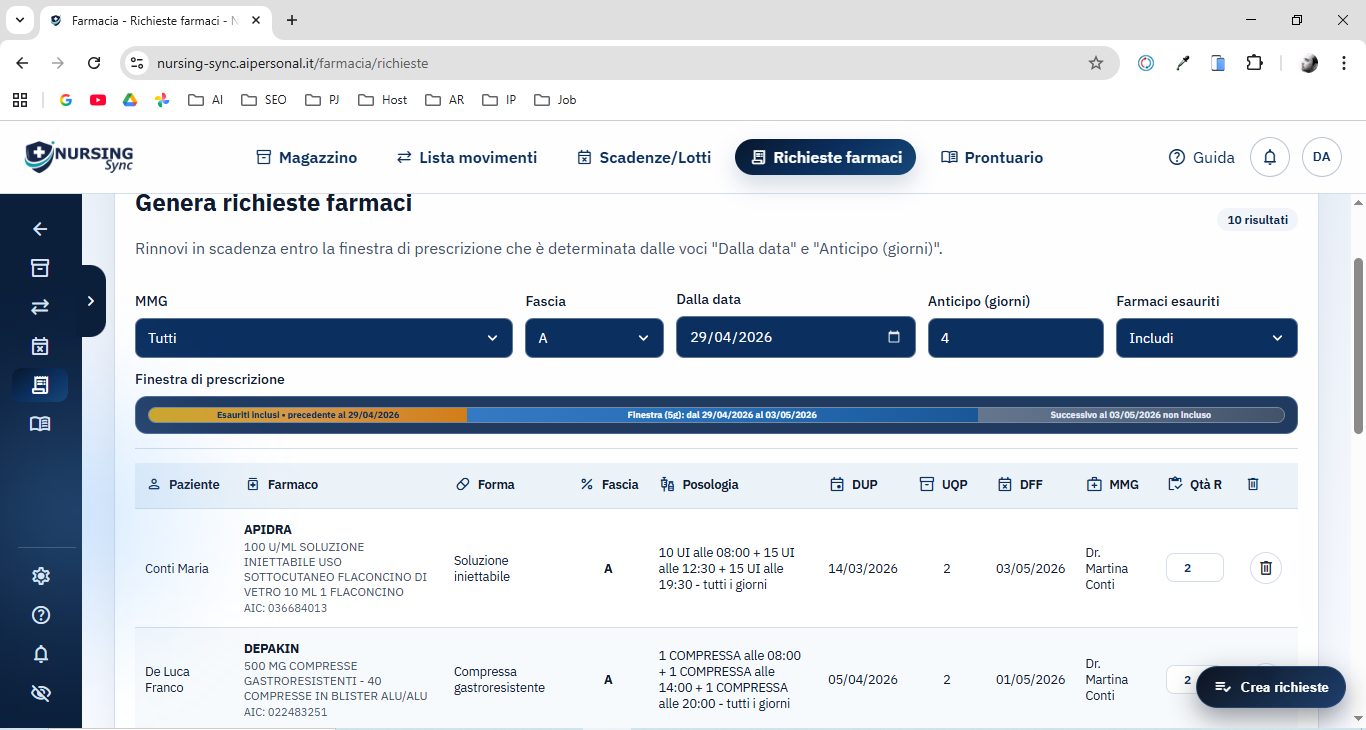
Task: Open the SEO bookmarks folder
Action: 264,100
